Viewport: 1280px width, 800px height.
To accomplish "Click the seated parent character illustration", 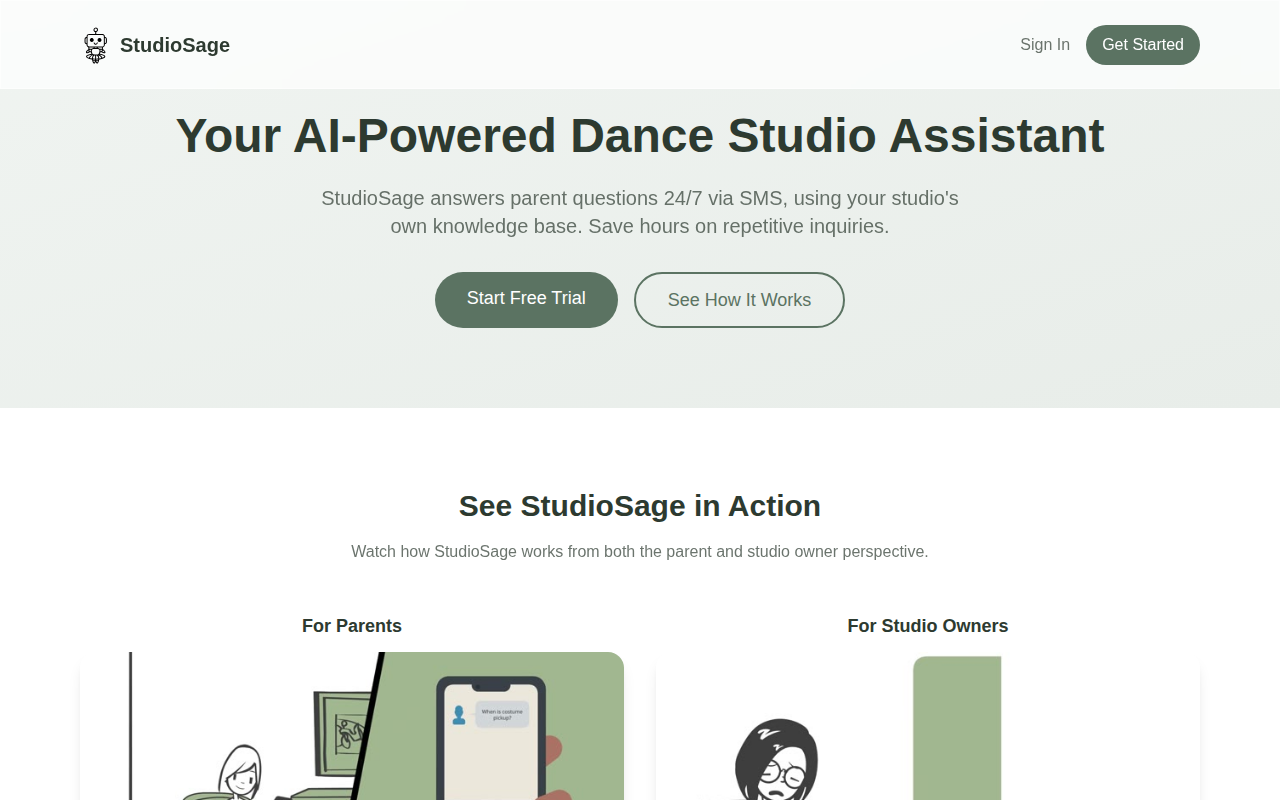I will (240, 770).
